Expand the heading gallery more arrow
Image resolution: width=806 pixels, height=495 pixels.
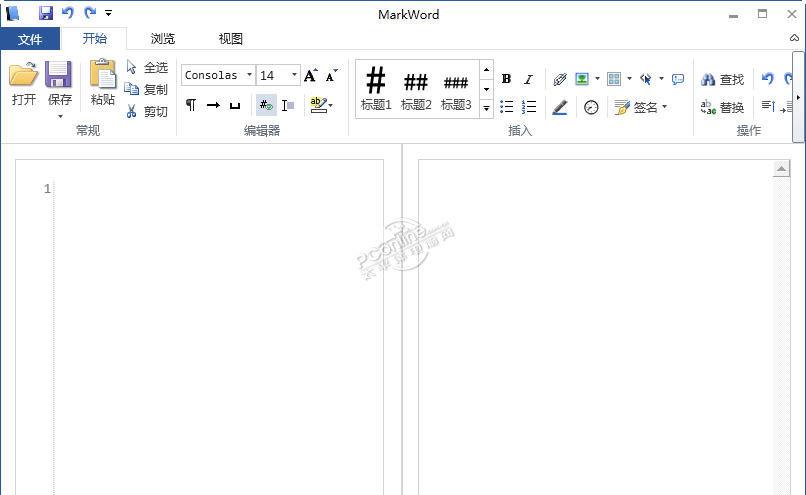click(x=486, y=108)
